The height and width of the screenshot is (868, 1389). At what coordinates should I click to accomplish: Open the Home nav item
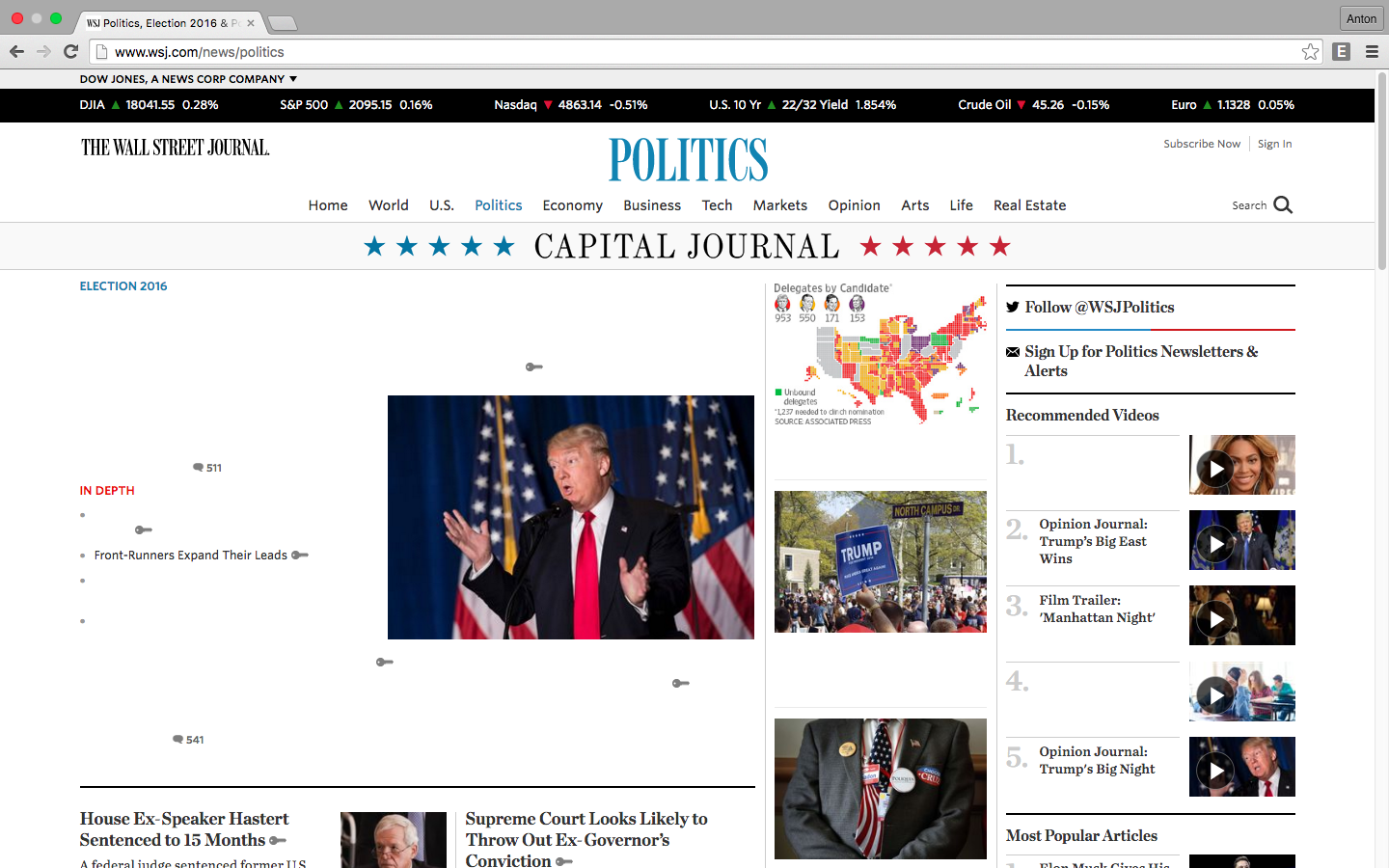pos(328,205)
